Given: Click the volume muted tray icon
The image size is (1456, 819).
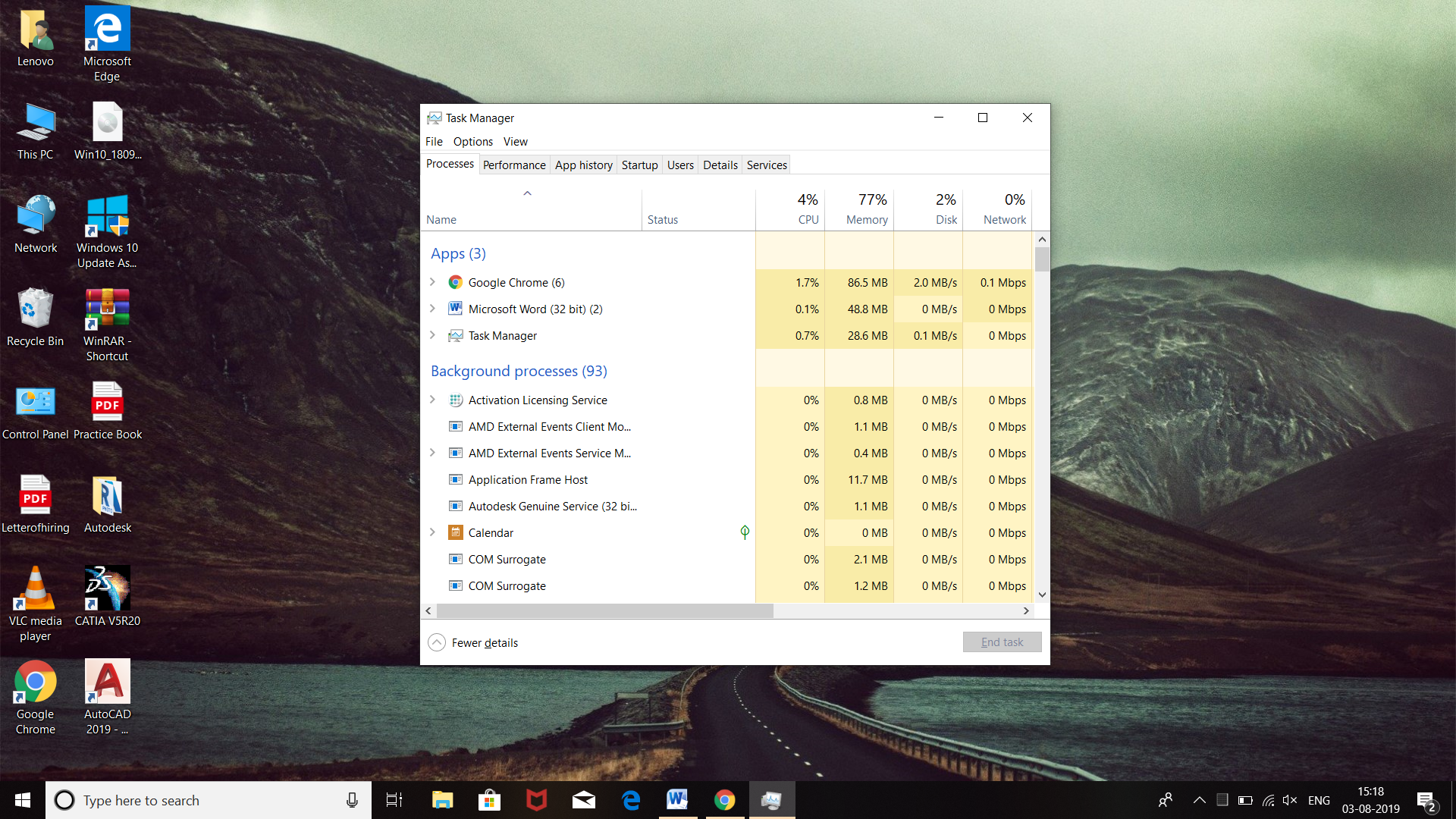Looking at the screenshot, I should click(1289, 800).
